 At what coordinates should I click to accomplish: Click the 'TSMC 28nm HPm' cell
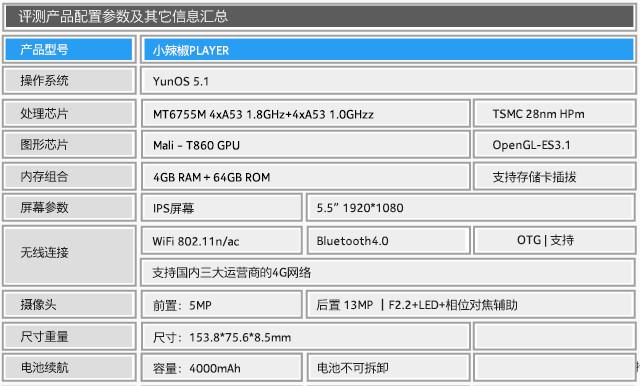tap(554, 113)
